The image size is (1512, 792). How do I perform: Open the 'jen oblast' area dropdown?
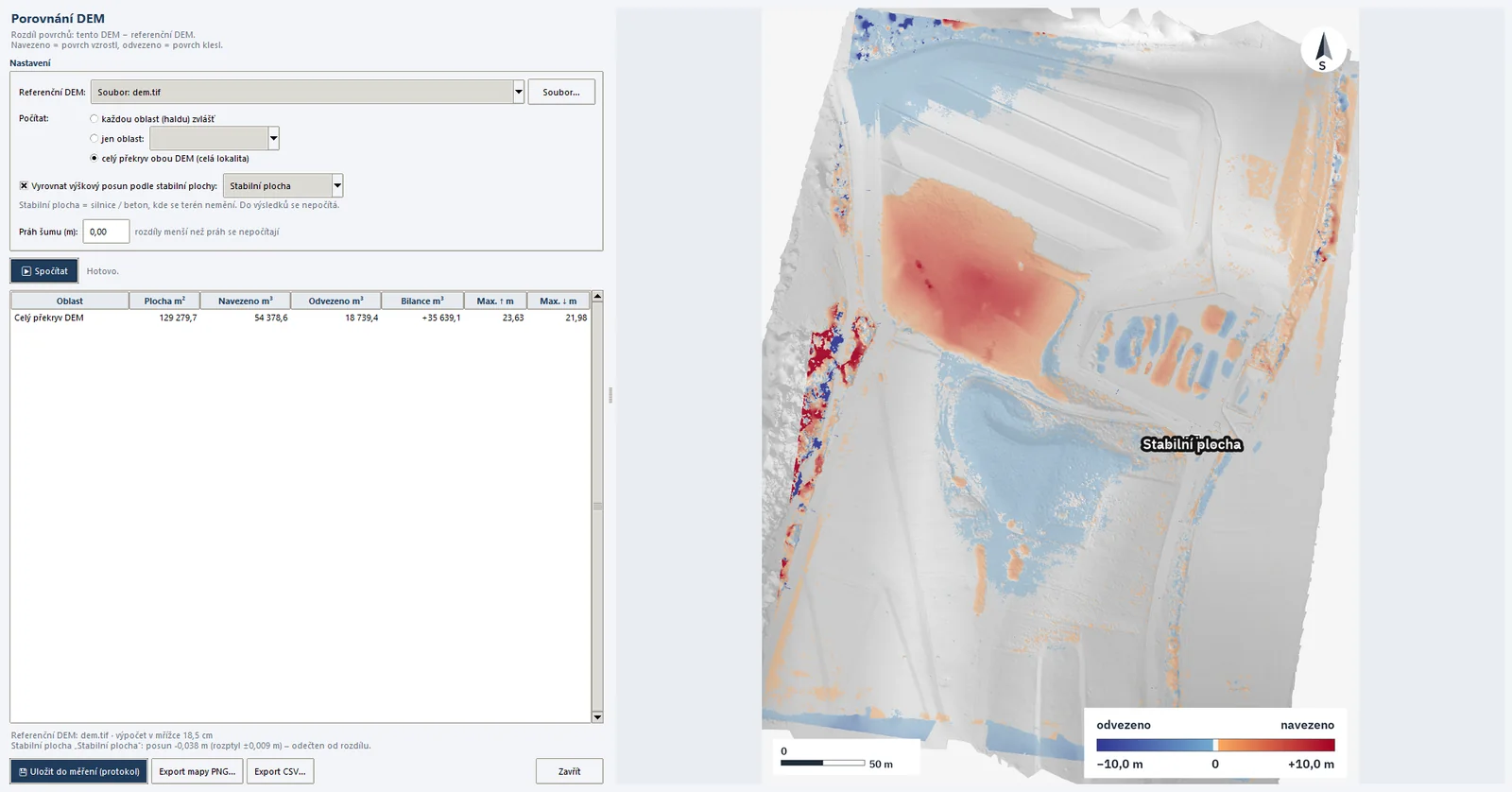point(273,138)
